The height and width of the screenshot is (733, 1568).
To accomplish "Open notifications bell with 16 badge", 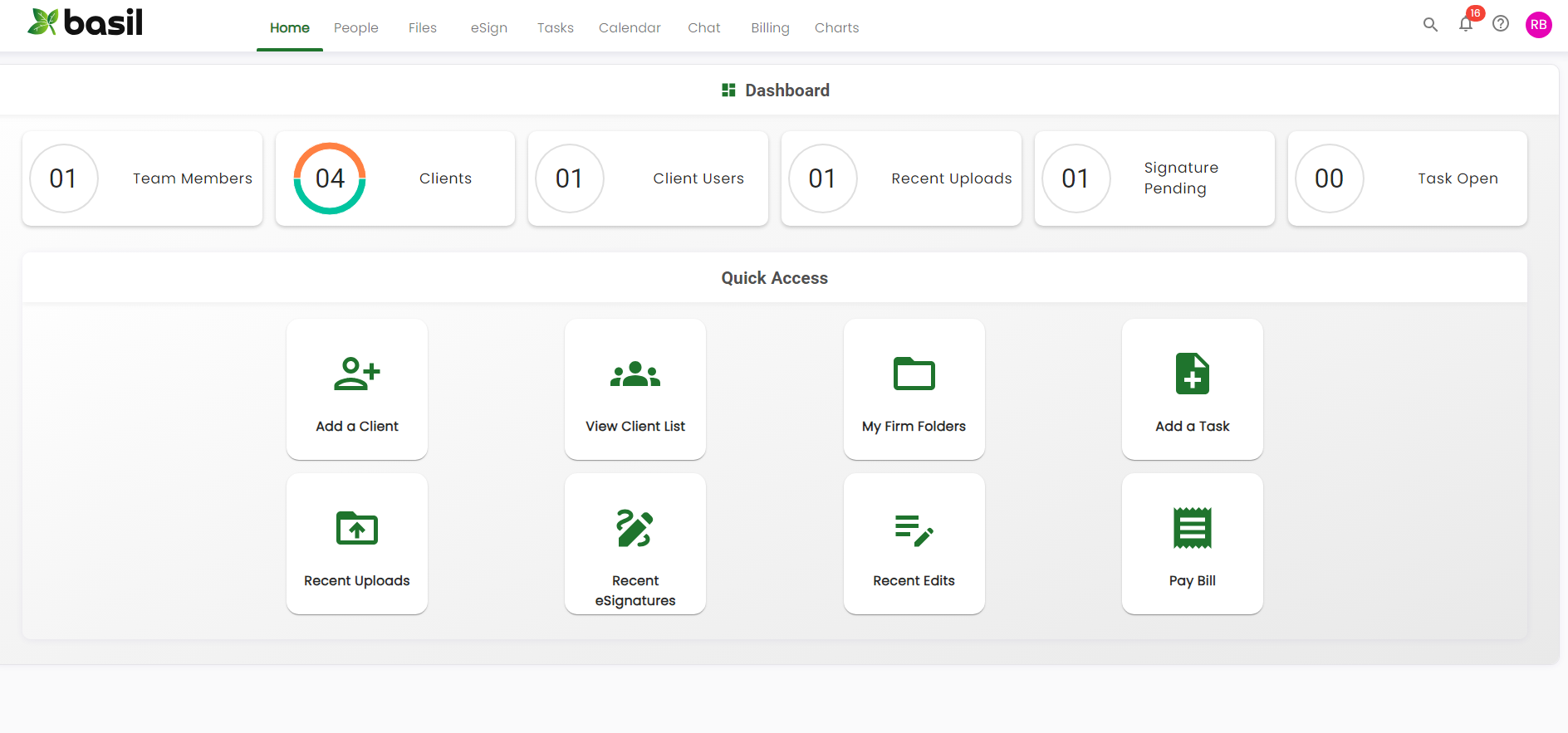I will click(x=1466, y=24).
